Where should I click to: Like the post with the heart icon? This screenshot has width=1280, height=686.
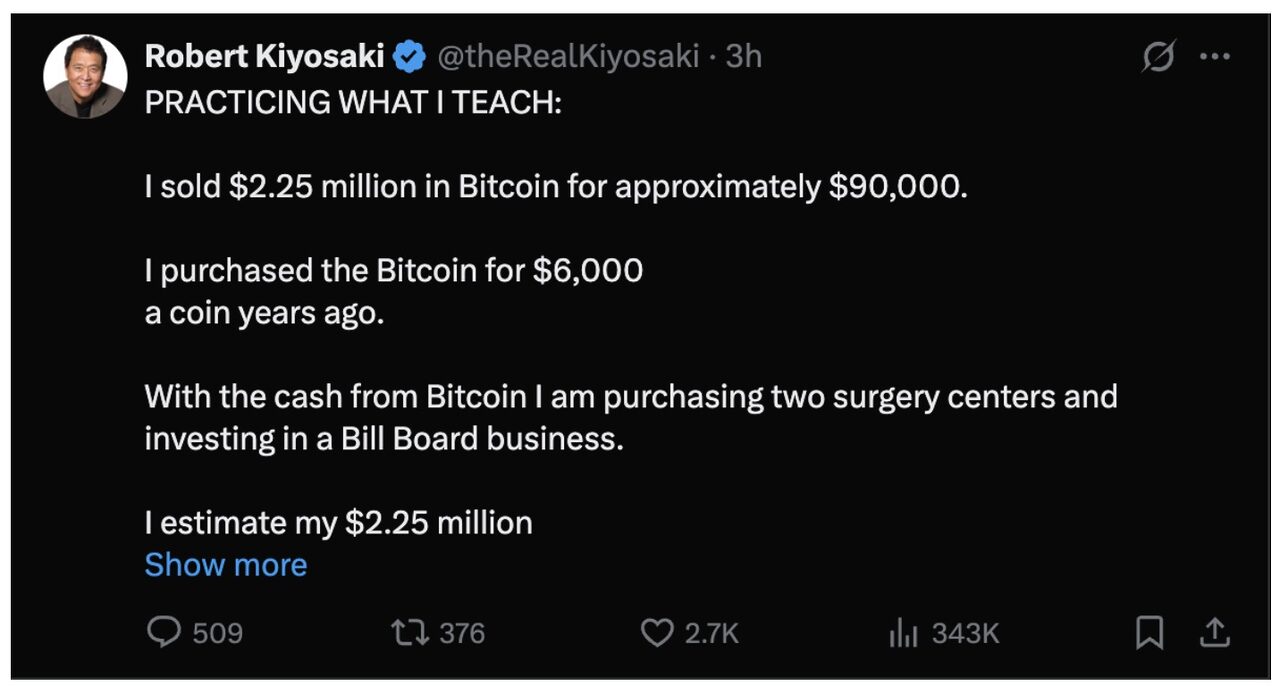pyautogui.click(x=657, y=632)
